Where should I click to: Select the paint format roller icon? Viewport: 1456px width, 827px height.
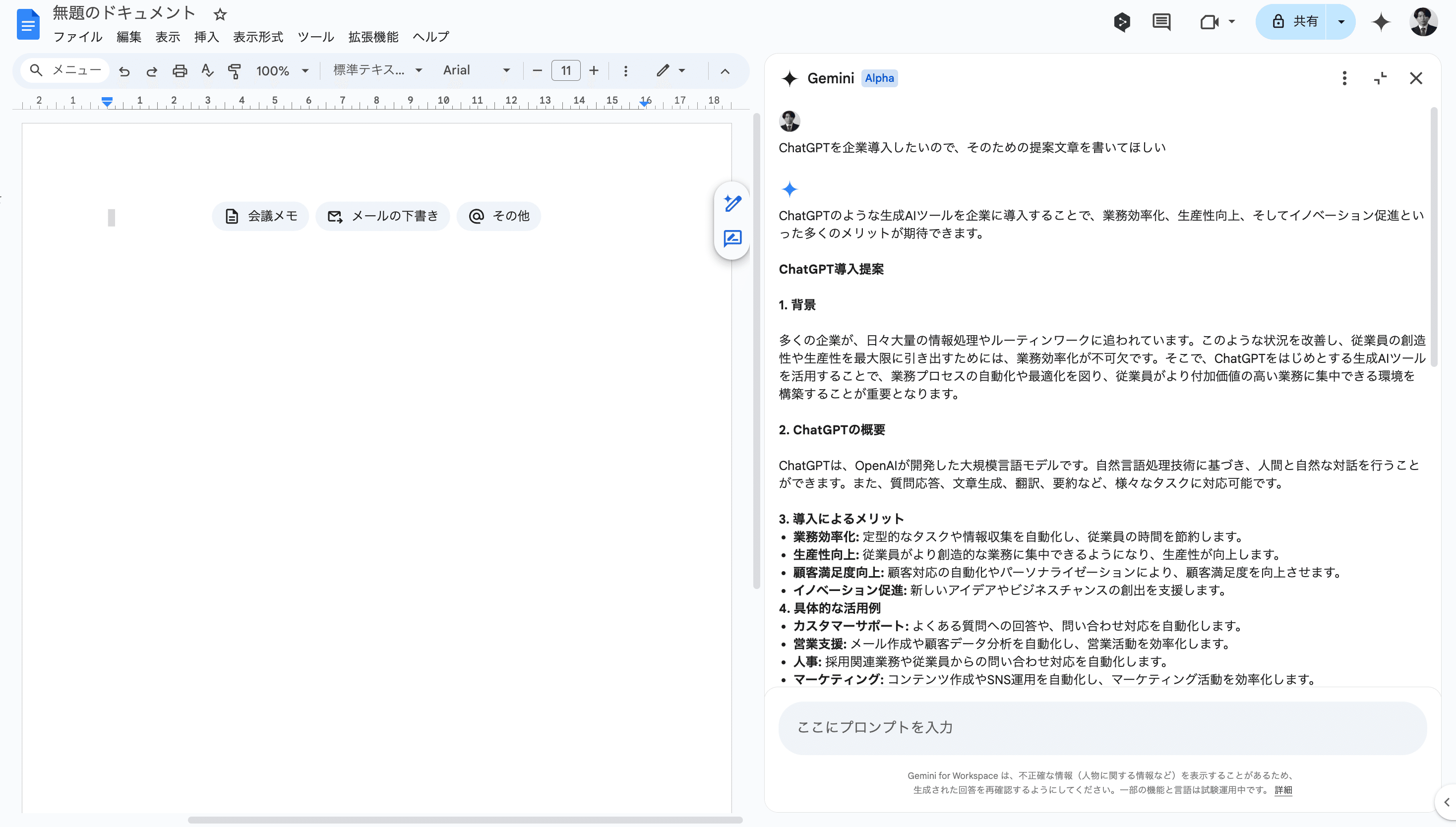pyautogui.click(x=234, y=71)
